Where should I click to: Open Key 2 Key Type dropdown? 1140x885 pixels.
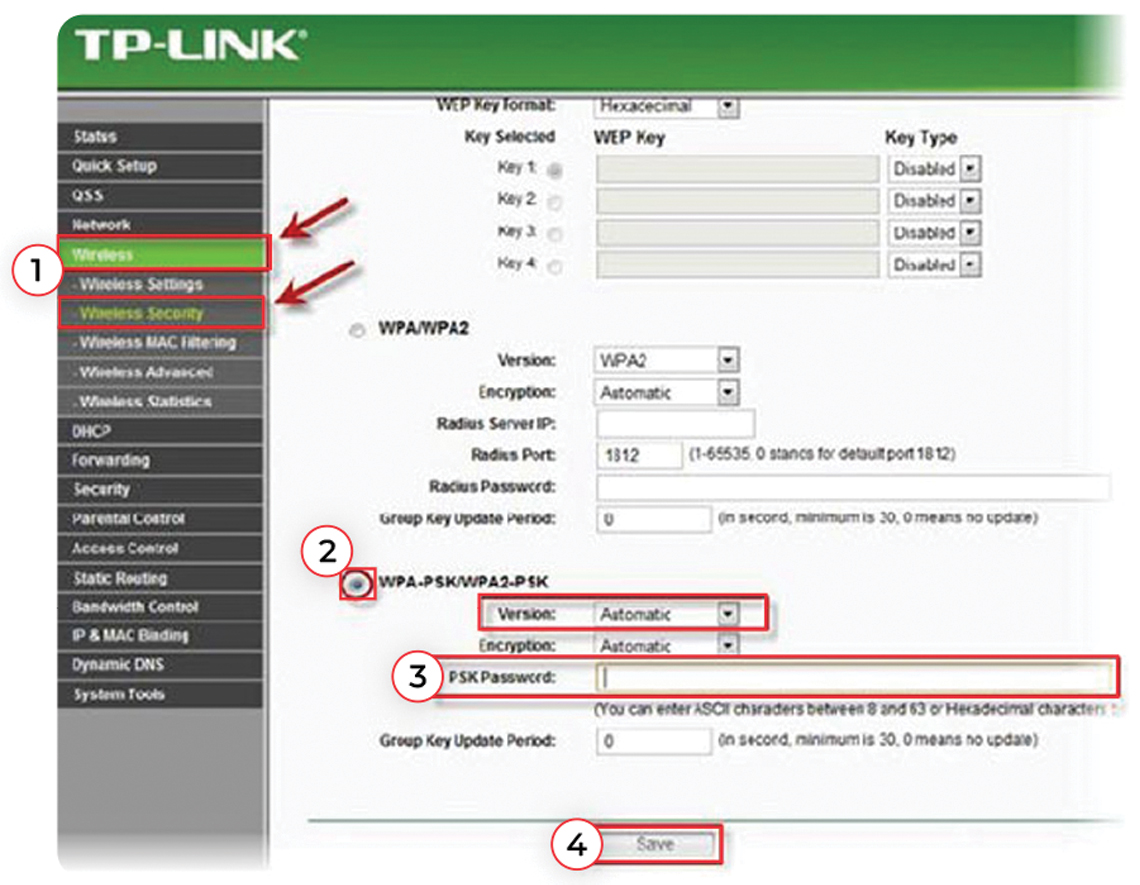point(934,201)
